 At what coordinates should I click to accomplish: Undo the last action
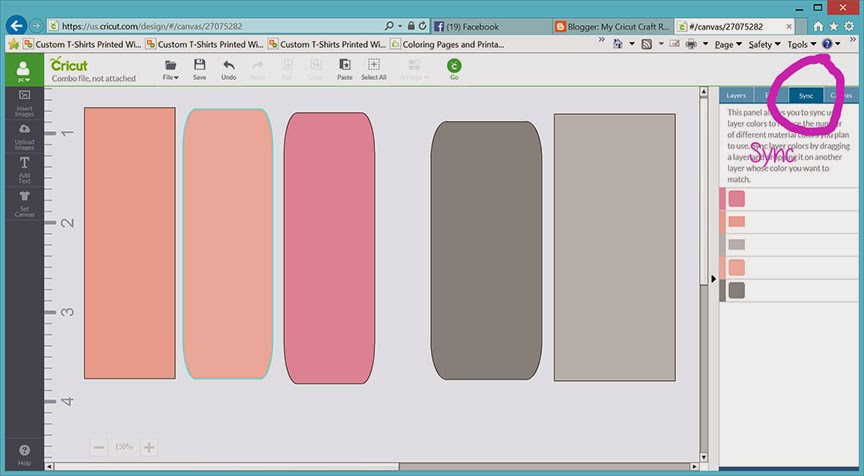coord(229,69)
